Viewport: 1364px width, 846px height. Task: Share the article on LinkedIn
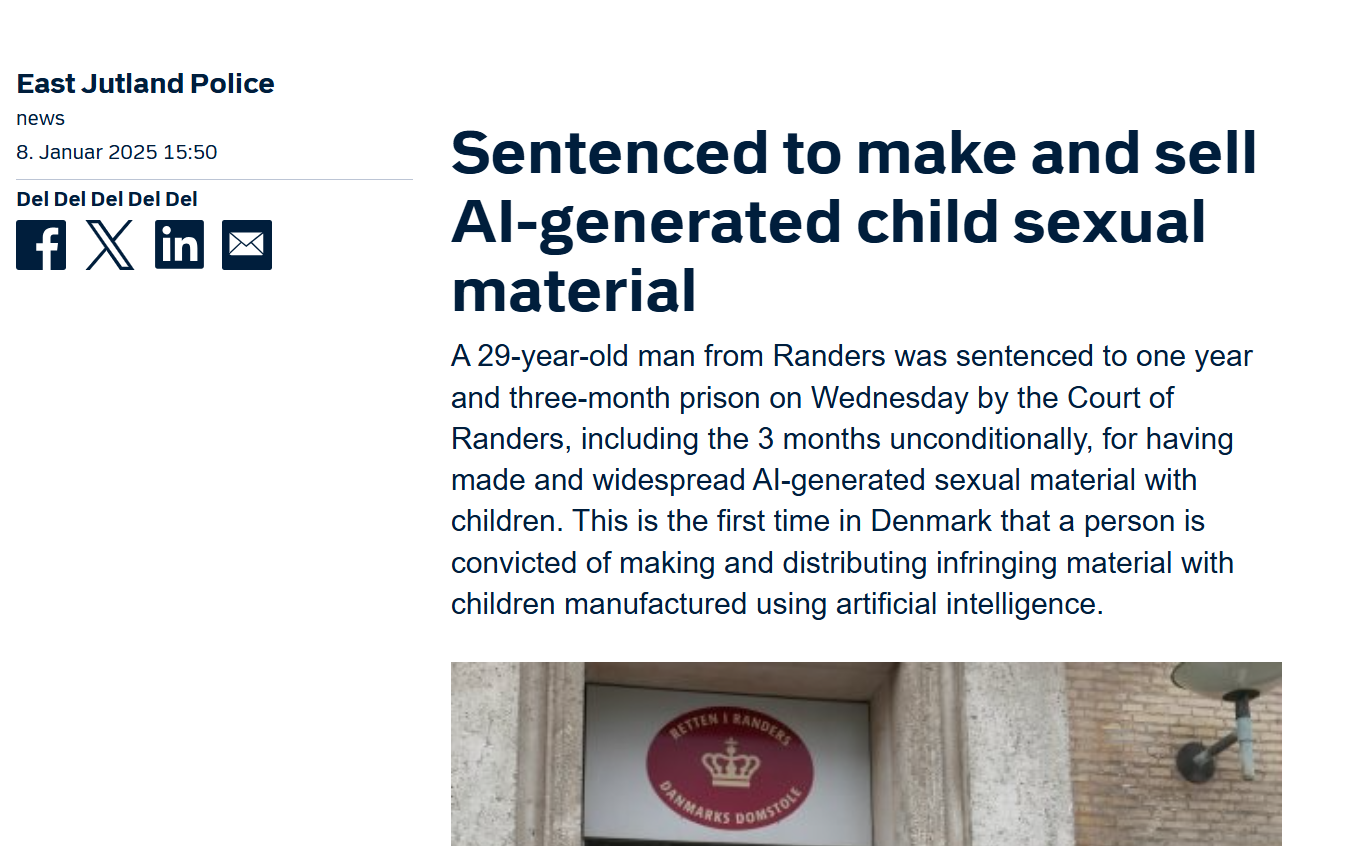pyautogui.click(x=179, y=245)
